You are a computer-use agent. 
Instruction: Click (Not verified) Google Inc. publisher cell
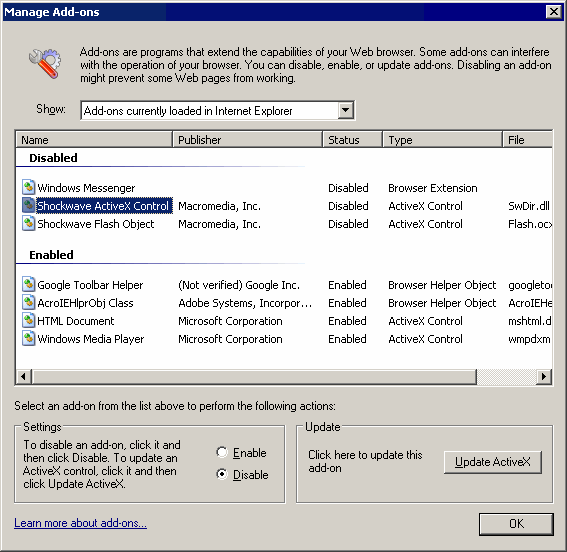coord(239,285)
